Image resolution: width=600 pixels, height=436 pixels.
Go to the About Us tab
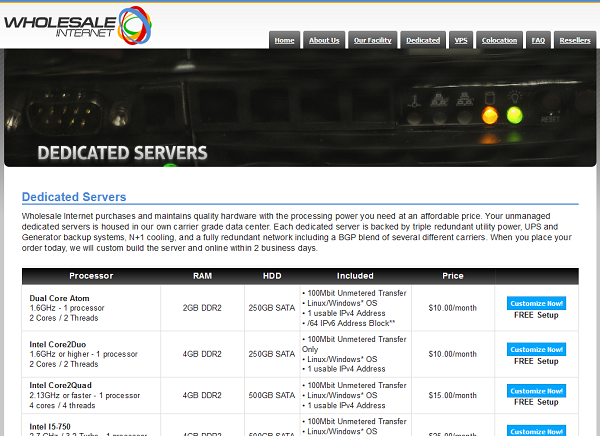click(x=324, y=40)
